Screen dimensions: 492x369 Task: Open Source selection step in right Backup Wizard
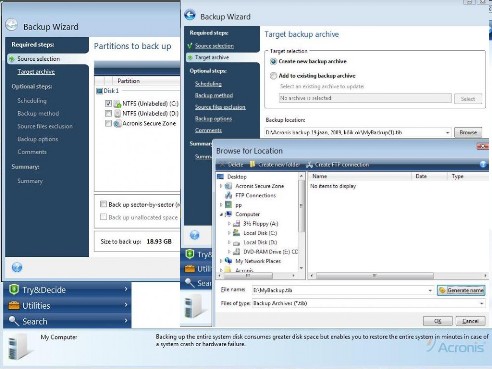(214, 46)
